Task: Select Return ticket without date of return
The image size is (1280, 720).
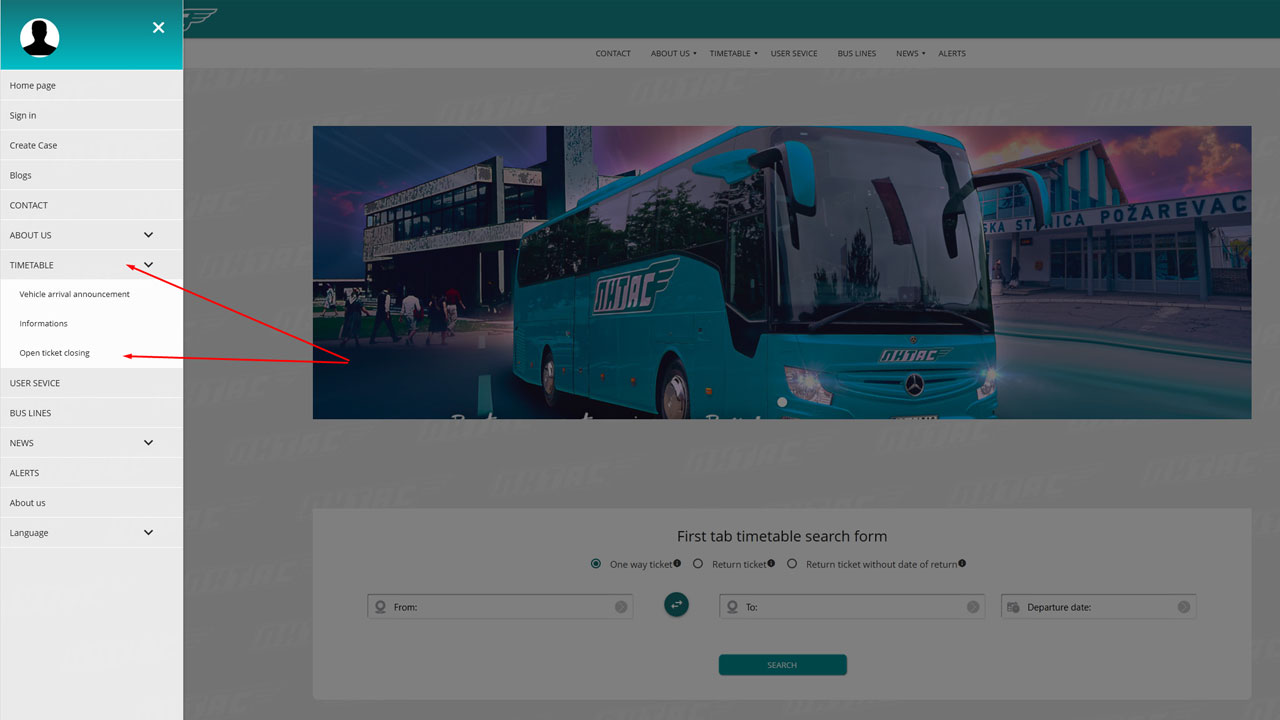Action: click(792, 564)
